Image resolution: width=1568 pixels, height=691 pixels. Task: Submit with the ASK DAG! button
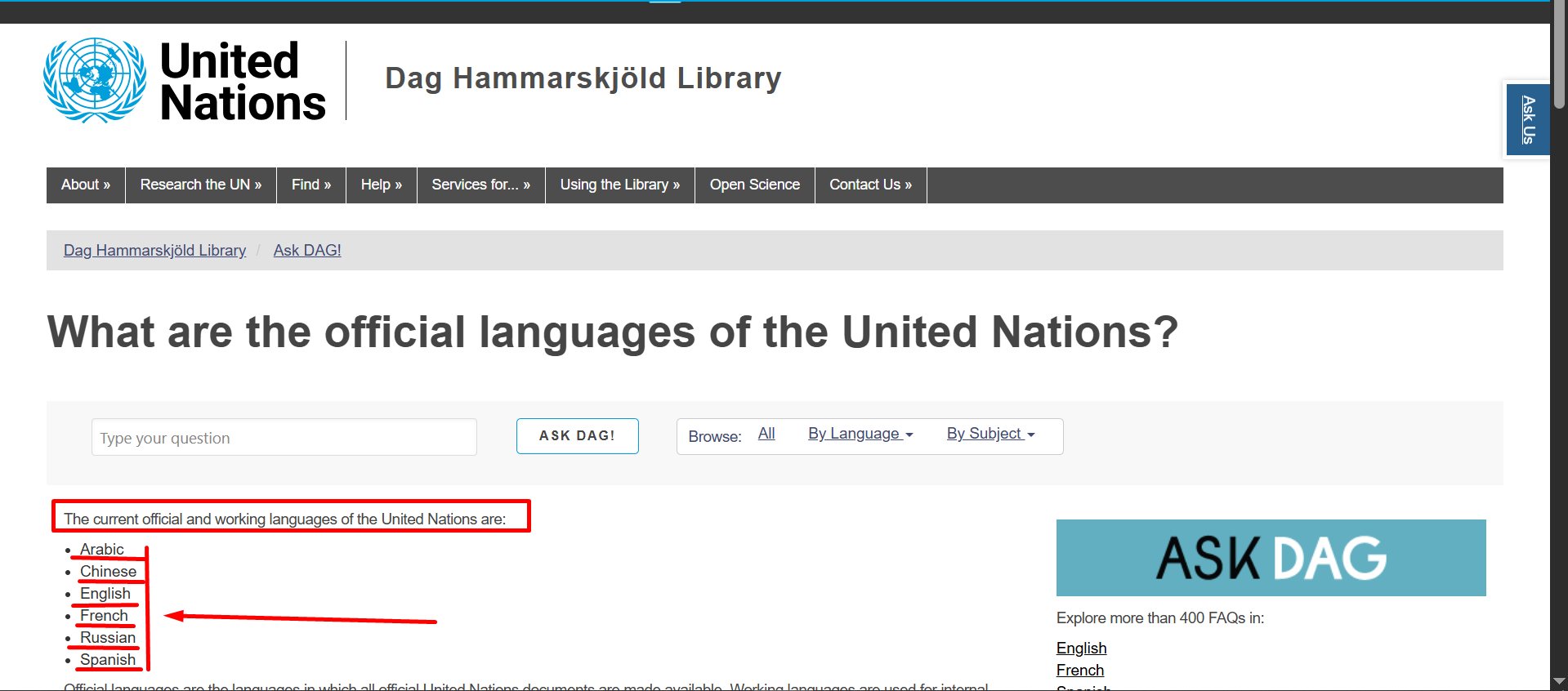coord(578,436)
